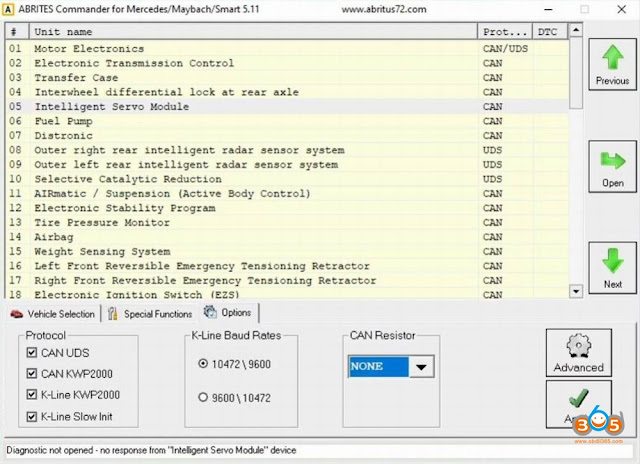Select Electronic Ignition Switch (EZS) row

click(287, 294)
